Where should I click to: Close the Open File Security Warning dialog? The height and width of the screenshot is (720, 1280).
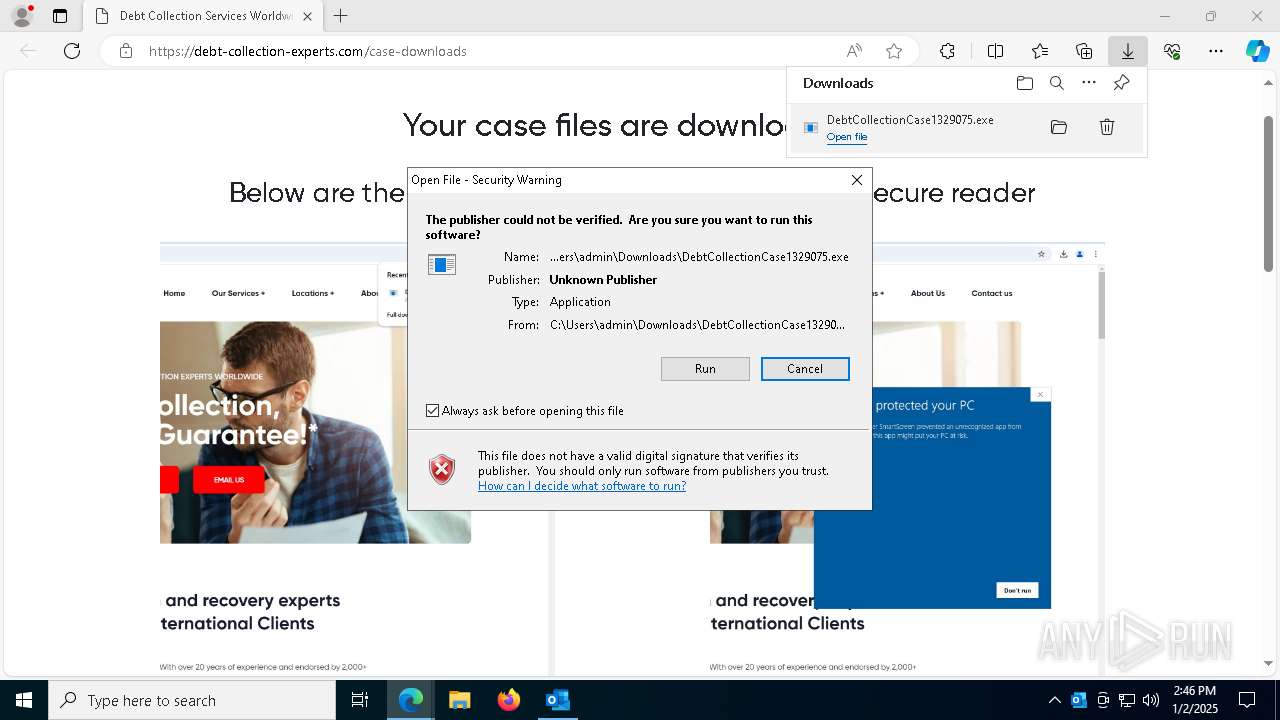(x=857, y=180)
